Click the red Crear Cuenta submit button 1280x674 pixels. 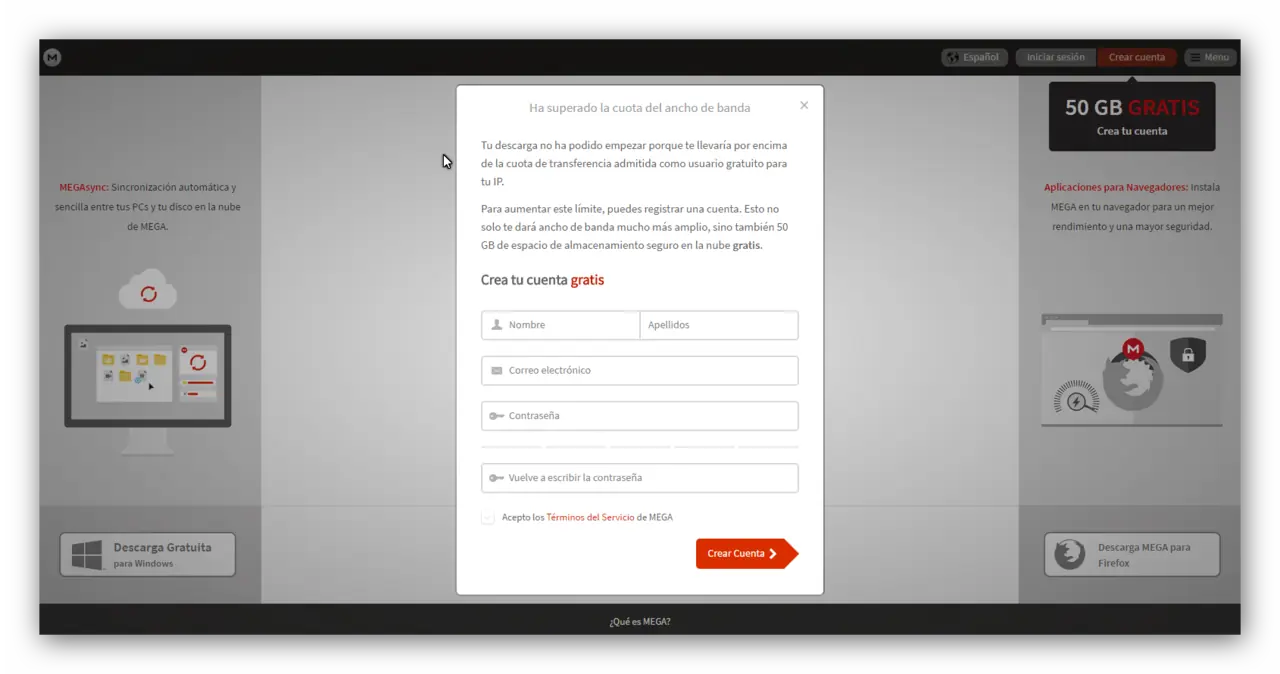coord(747,553)
